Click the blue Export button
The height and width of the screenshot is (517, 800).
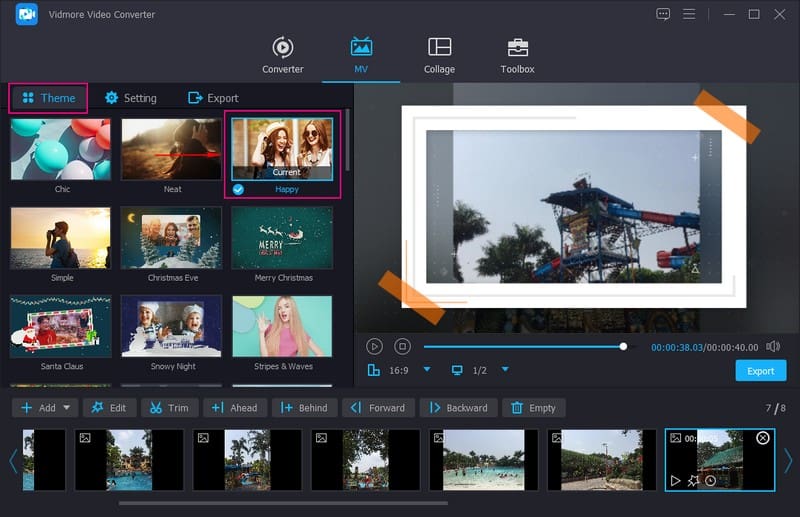(x=760, y=371)
